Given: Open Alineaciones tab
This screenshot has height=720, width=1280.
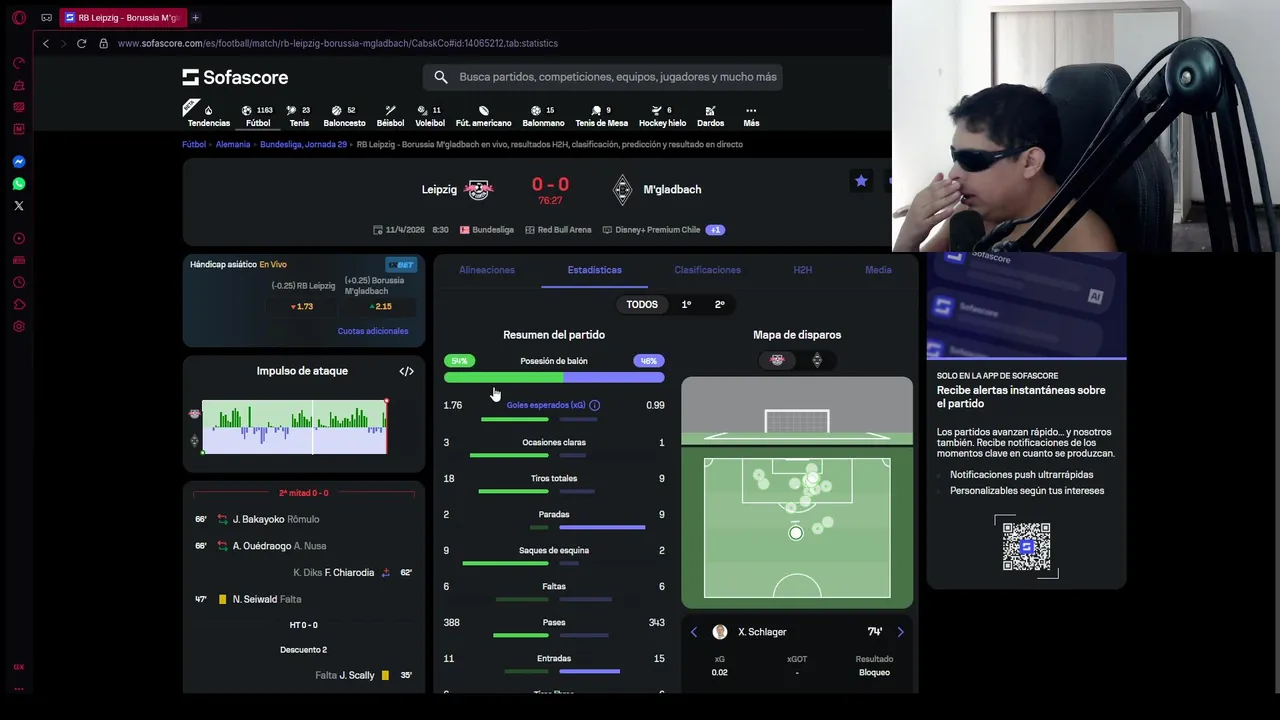Looking at the screenshot, I should [x=487, y=270].
